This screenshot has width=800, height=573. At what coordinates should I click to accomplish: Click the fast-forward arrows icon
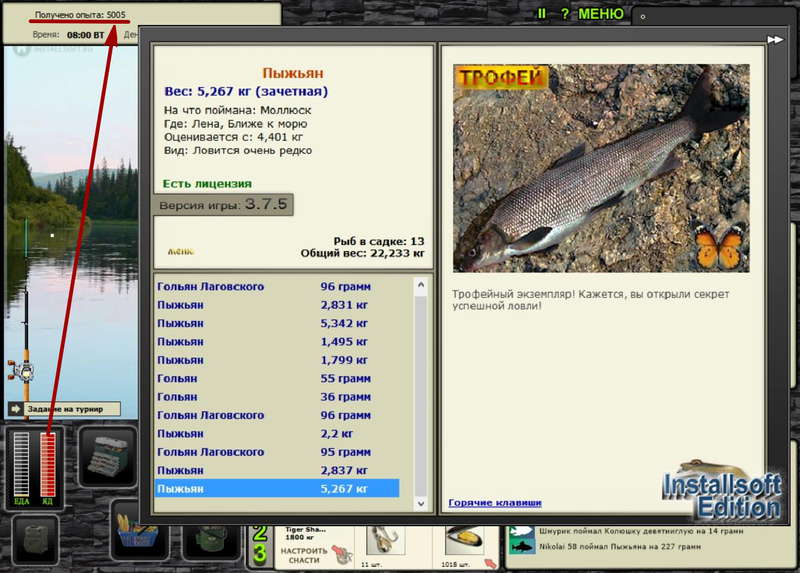775,39
